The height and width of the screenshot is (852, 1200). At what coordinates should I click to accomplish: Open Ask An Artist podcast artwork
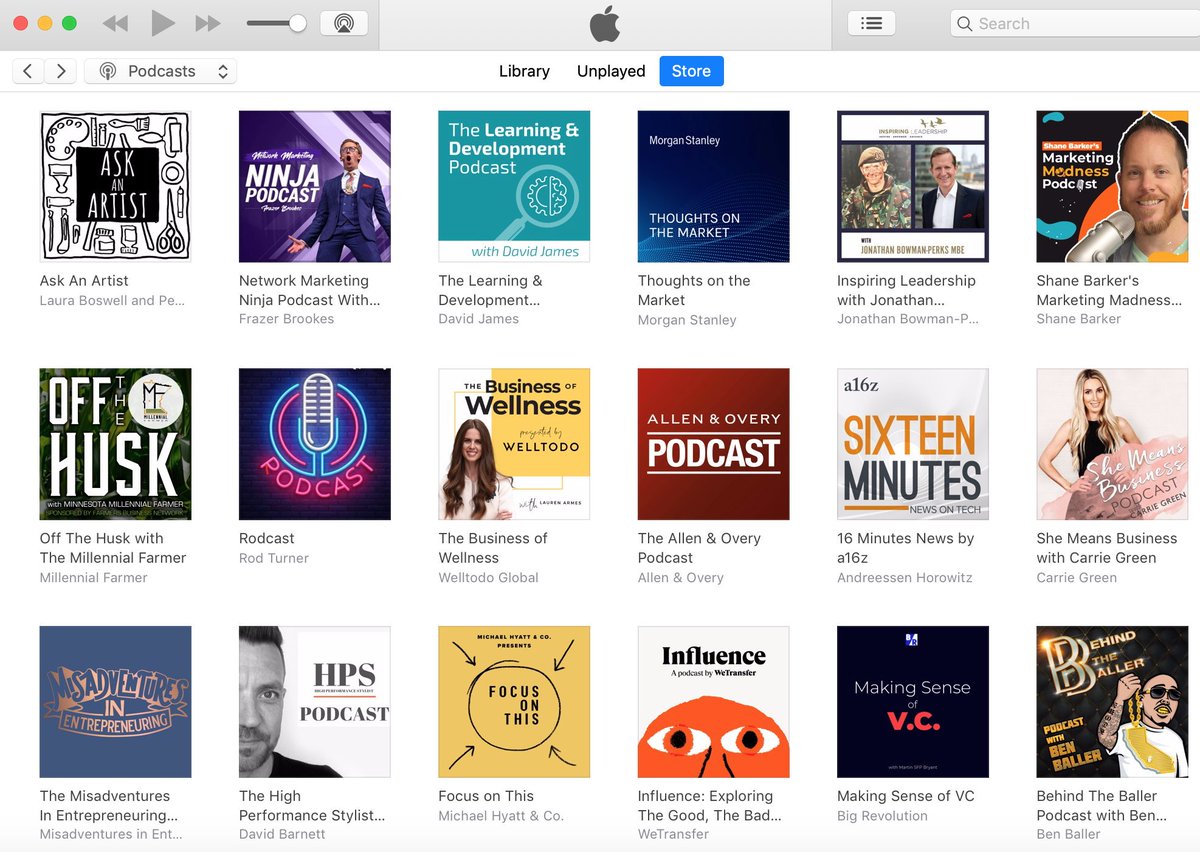115,186
